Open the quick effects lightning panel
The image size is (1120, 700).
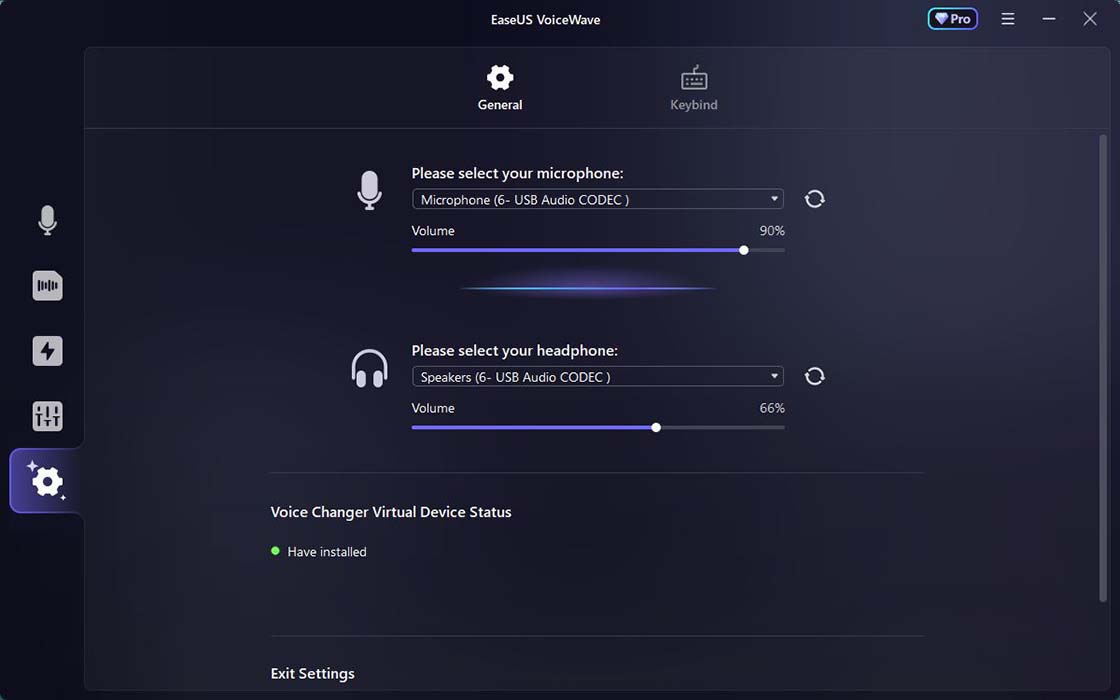click(x=47, y=350)
